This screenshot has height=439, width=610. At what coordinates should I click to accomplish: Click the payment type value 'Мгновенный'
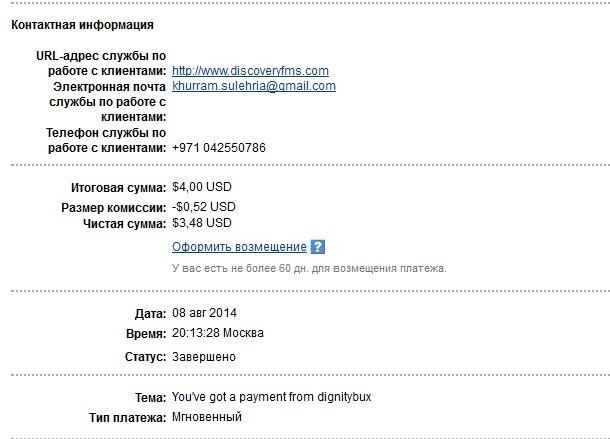(207, 416)
